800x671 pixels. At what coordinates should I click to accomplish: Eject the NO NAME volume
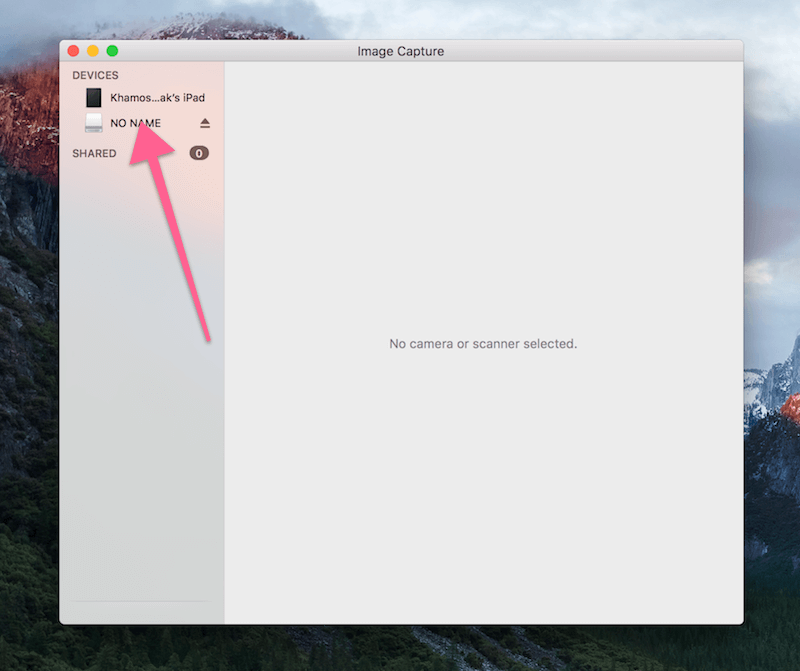pos(205,123)
